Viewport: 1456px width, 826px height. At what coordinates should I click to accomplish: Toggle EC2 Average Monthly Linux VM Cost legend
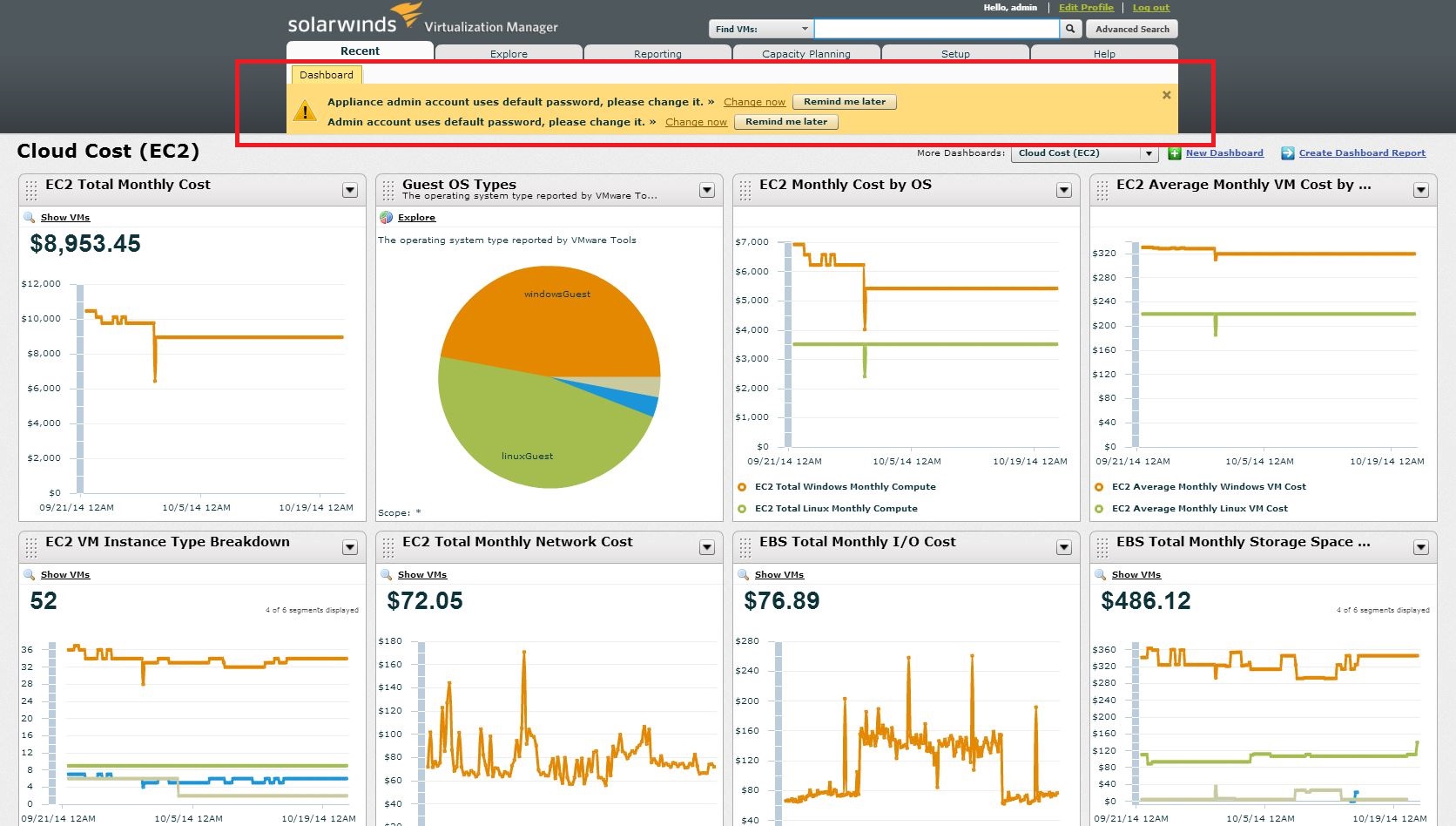click(1099, 509)
